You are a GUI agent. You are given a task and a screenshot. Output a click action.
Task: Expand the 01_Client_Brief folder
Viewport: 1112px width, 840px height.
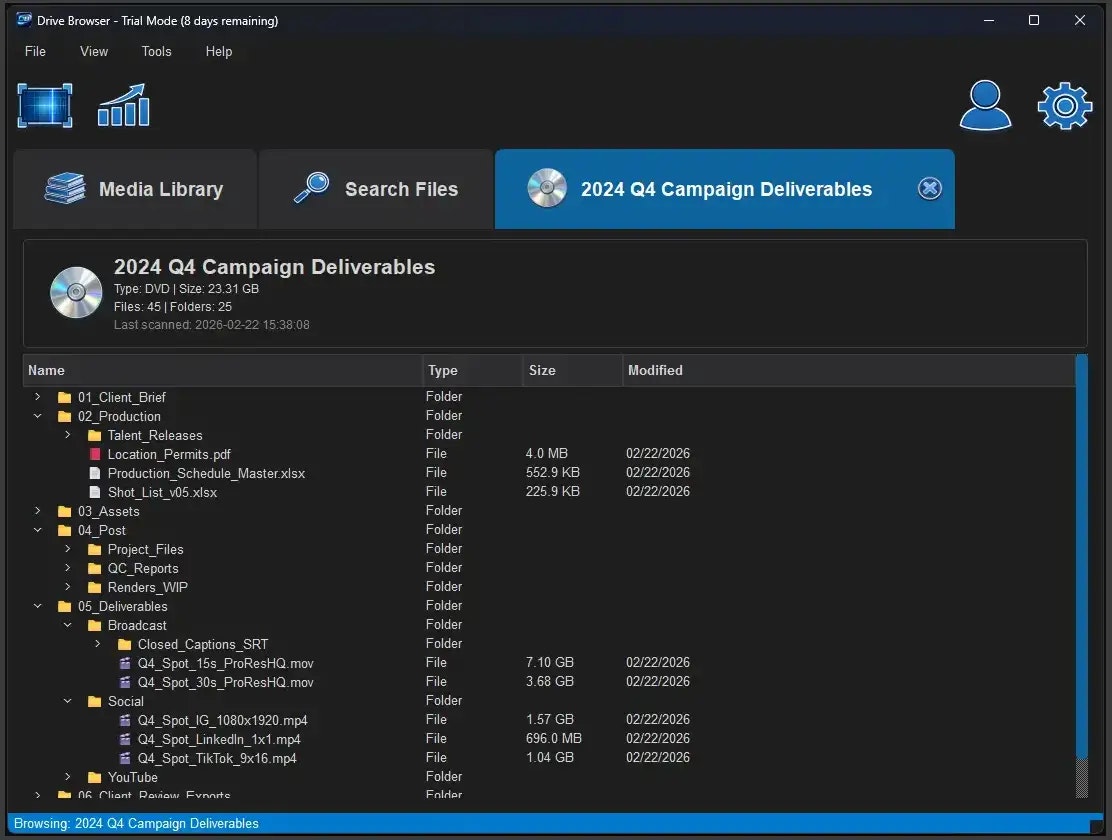pyautogui.click(x=37, y=397)
